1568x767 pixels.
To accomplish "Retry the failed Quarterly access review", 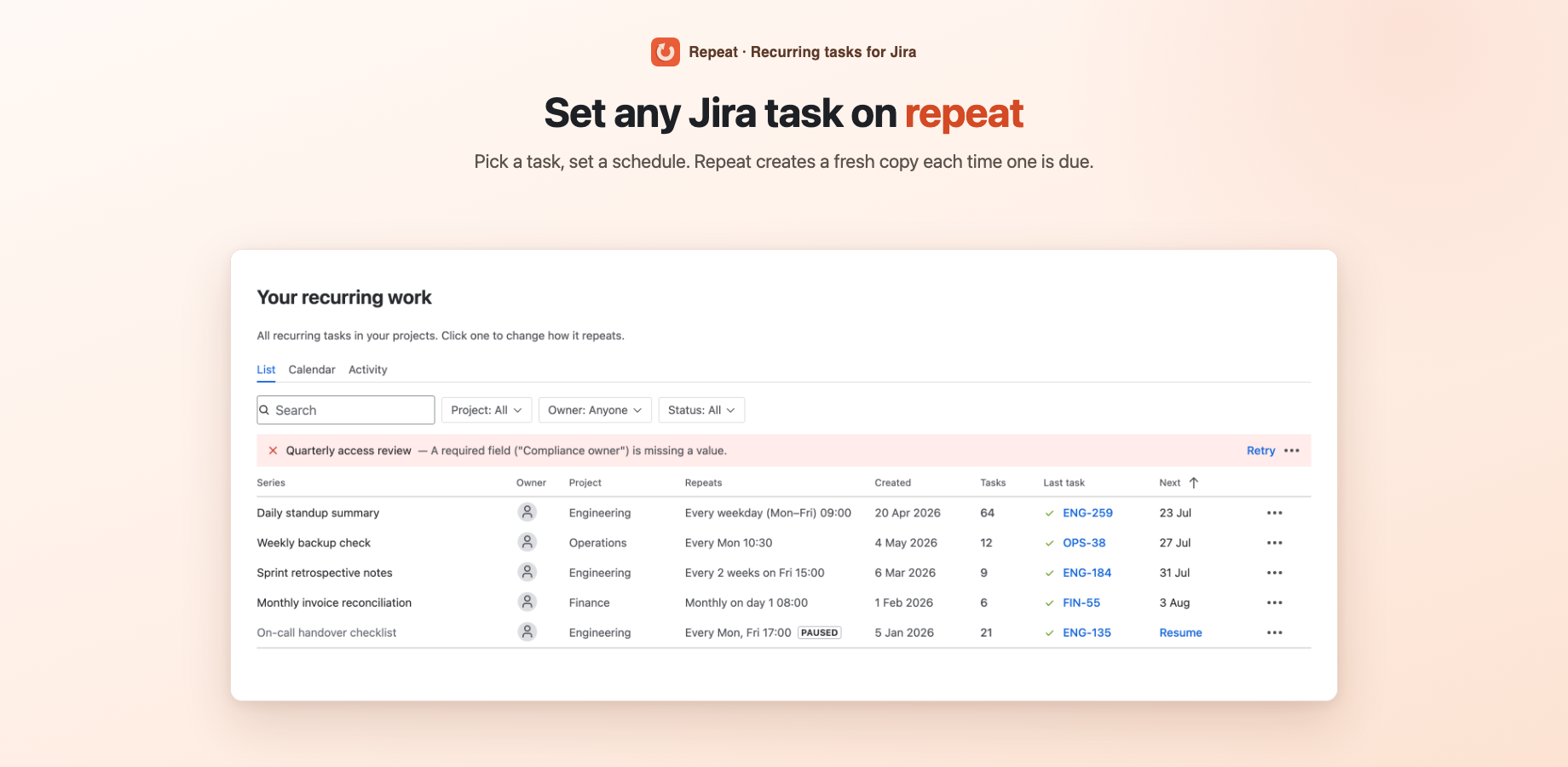I will coord(1260,451).
